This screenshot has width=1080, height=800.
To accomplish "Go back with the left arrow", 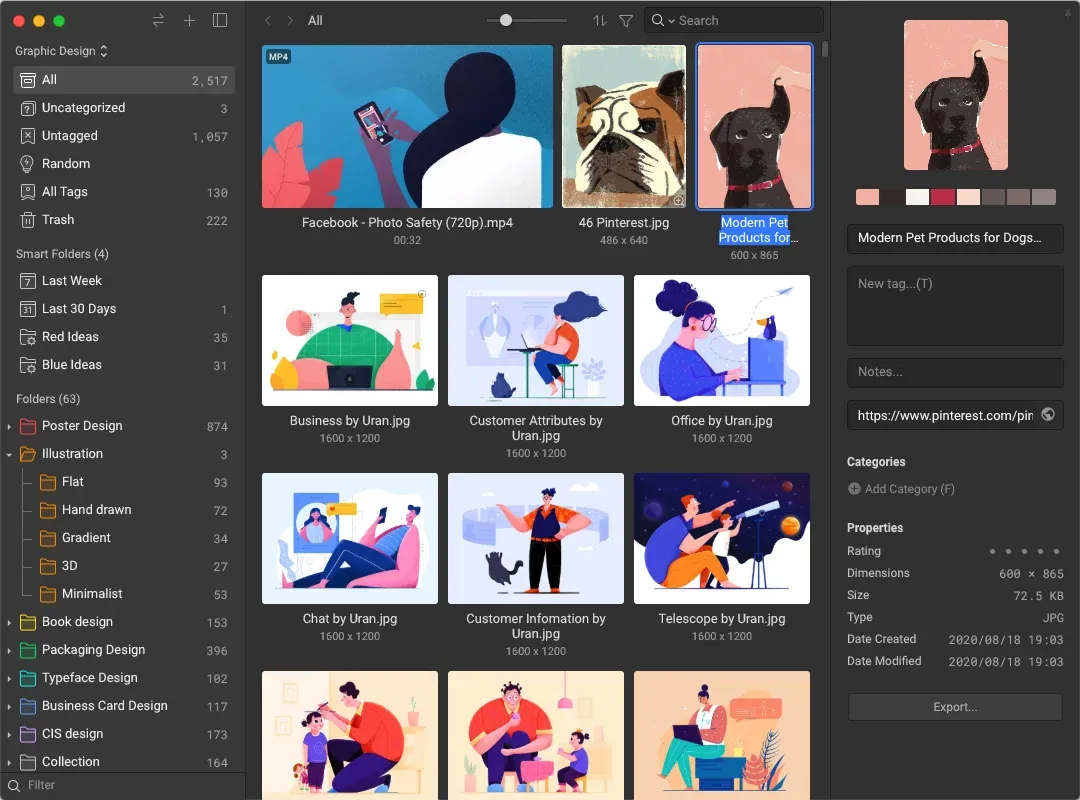I will tap(268, 21).
